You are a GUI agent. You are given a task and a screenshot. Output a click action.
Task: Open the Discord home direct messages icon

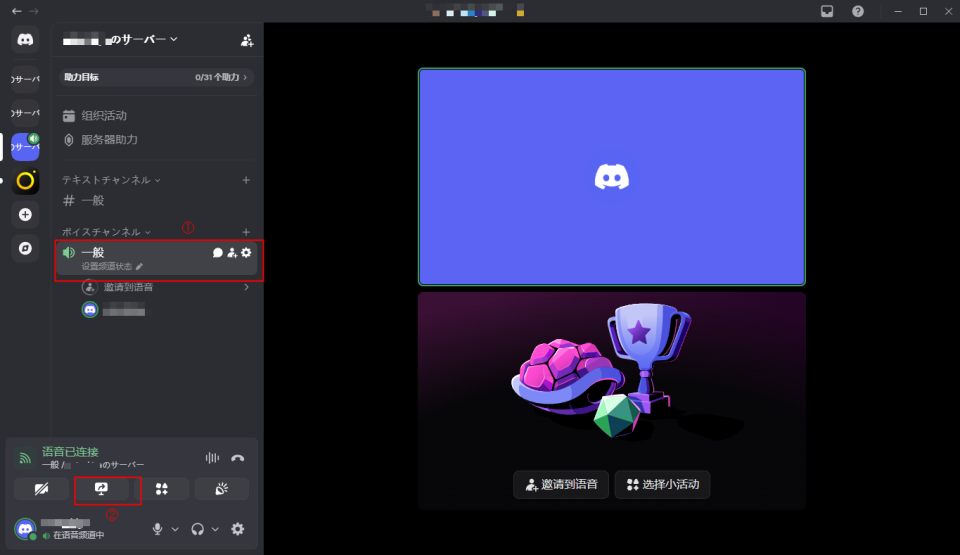coord(25,40)
